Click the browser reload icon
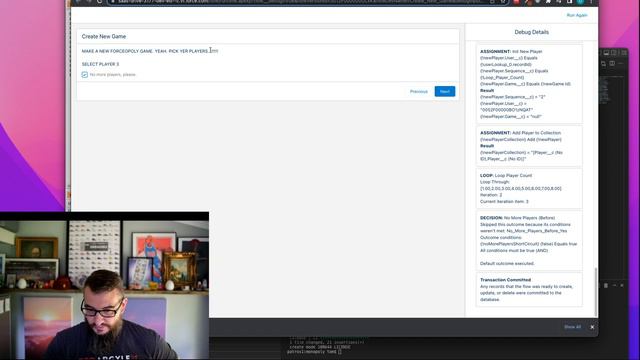 coord(99,2)
